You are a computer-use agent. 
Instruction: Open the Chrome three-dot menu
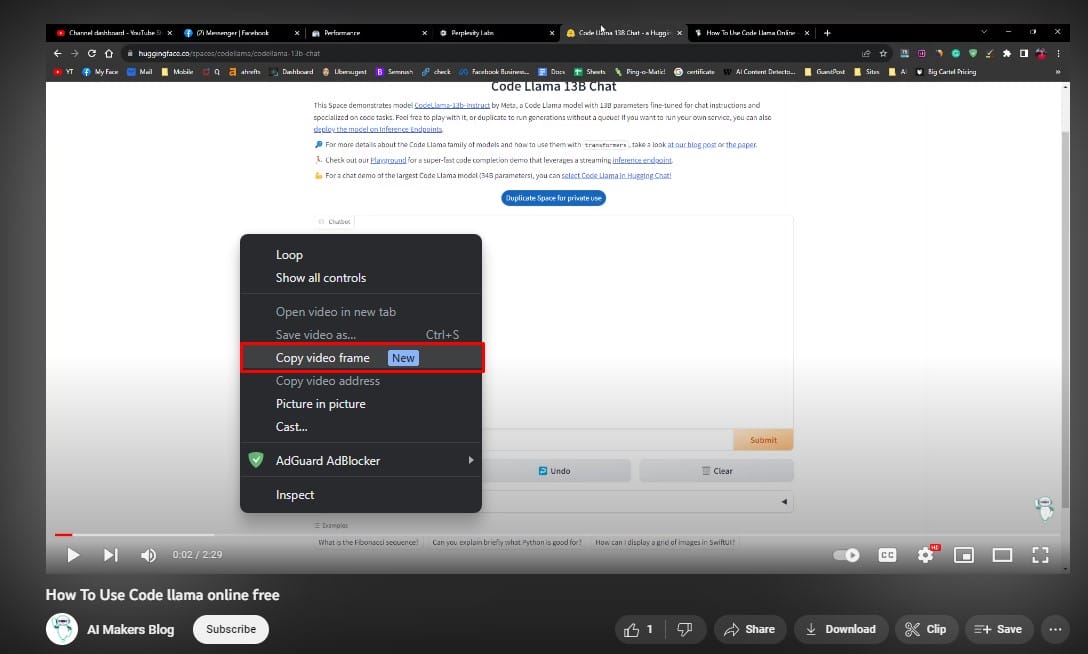tap(1058, 53)
